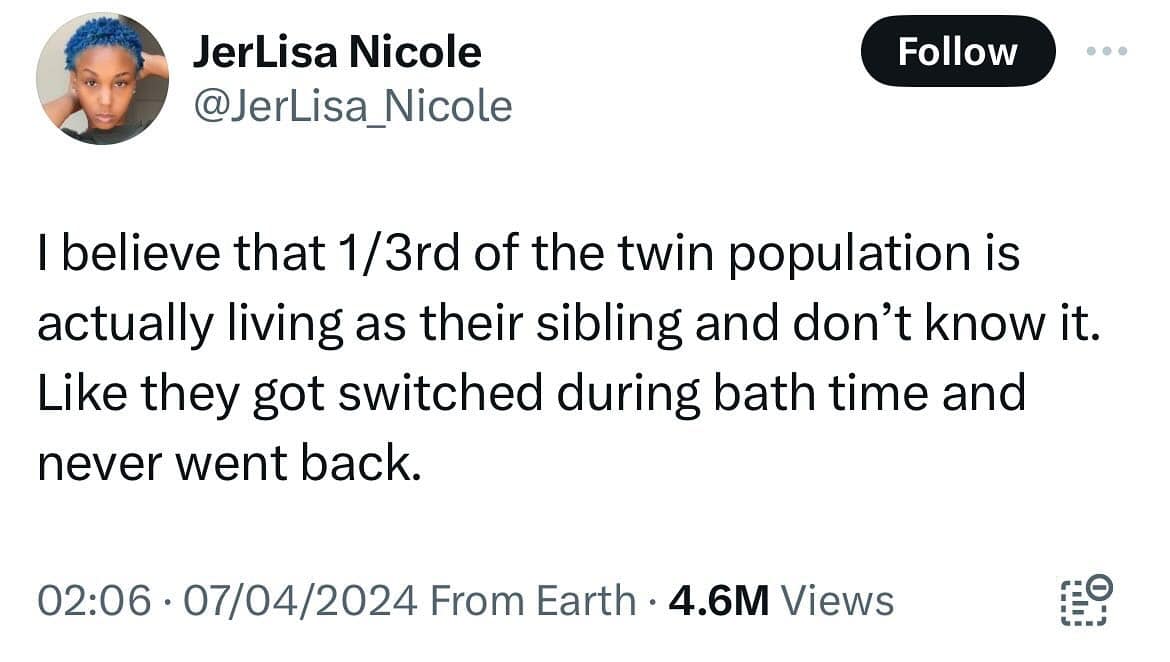Screen dimensions: 1170x662
Task: Open the JerLisa Nicole display name link
Action: (x=336, y=52)
